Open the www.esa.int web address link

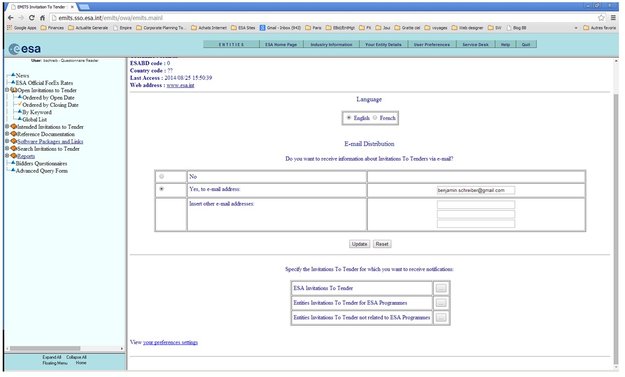pos(180,85)
